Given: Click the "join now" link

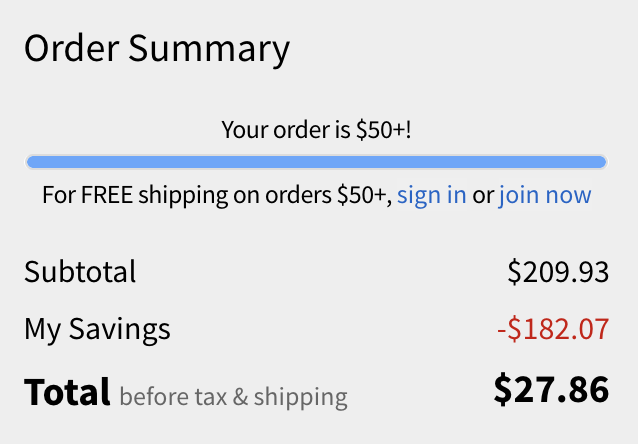Looking at the screenshot, I should (x=545, y=195).
